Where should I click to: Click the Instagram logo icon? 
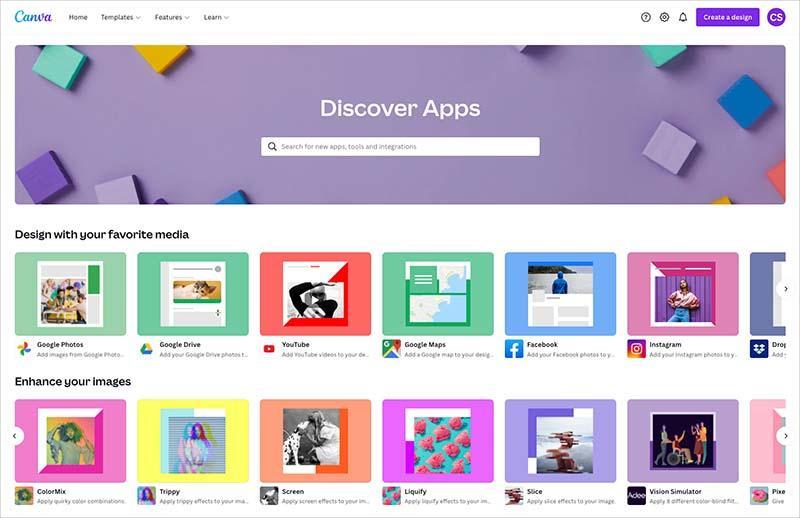pyautogui.click(x=636, y=349)
